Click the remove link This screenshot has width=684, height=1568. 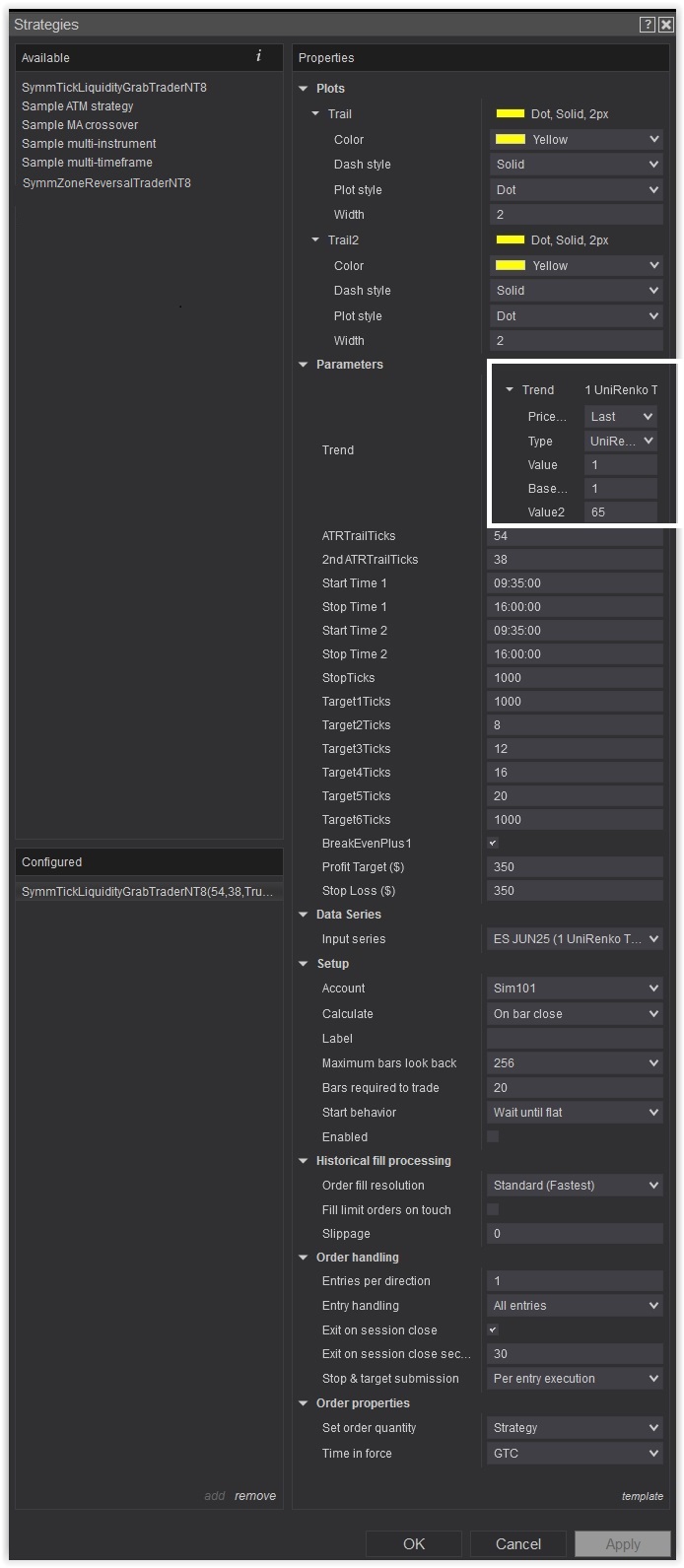pos(254,1495)
